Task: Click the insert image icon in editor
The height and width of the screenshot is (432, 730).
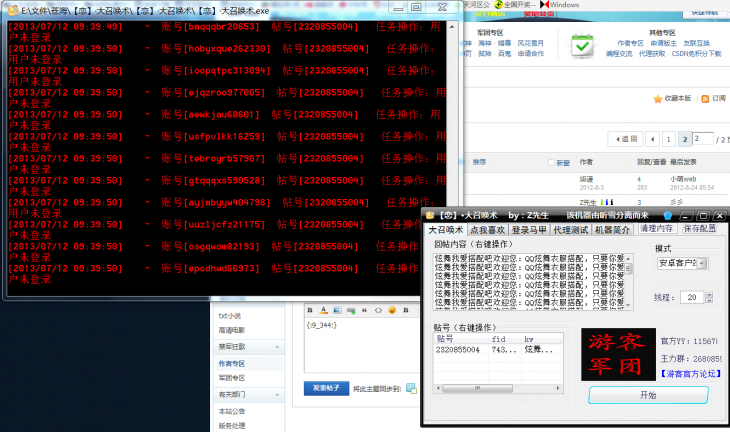Action: pyautogui.click(x=337, y=309)
